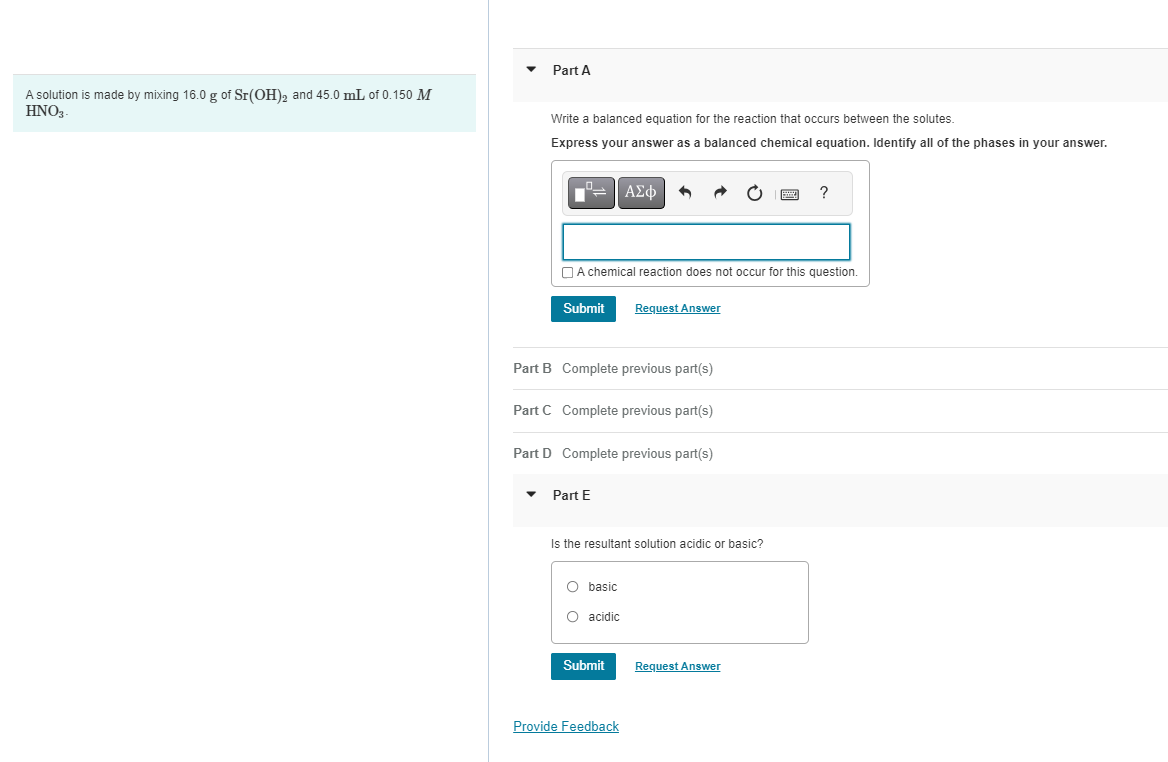This screenshot has width=1168, height=762.
Task: Open the chemical formula template icon
Action: coord(590,192)
